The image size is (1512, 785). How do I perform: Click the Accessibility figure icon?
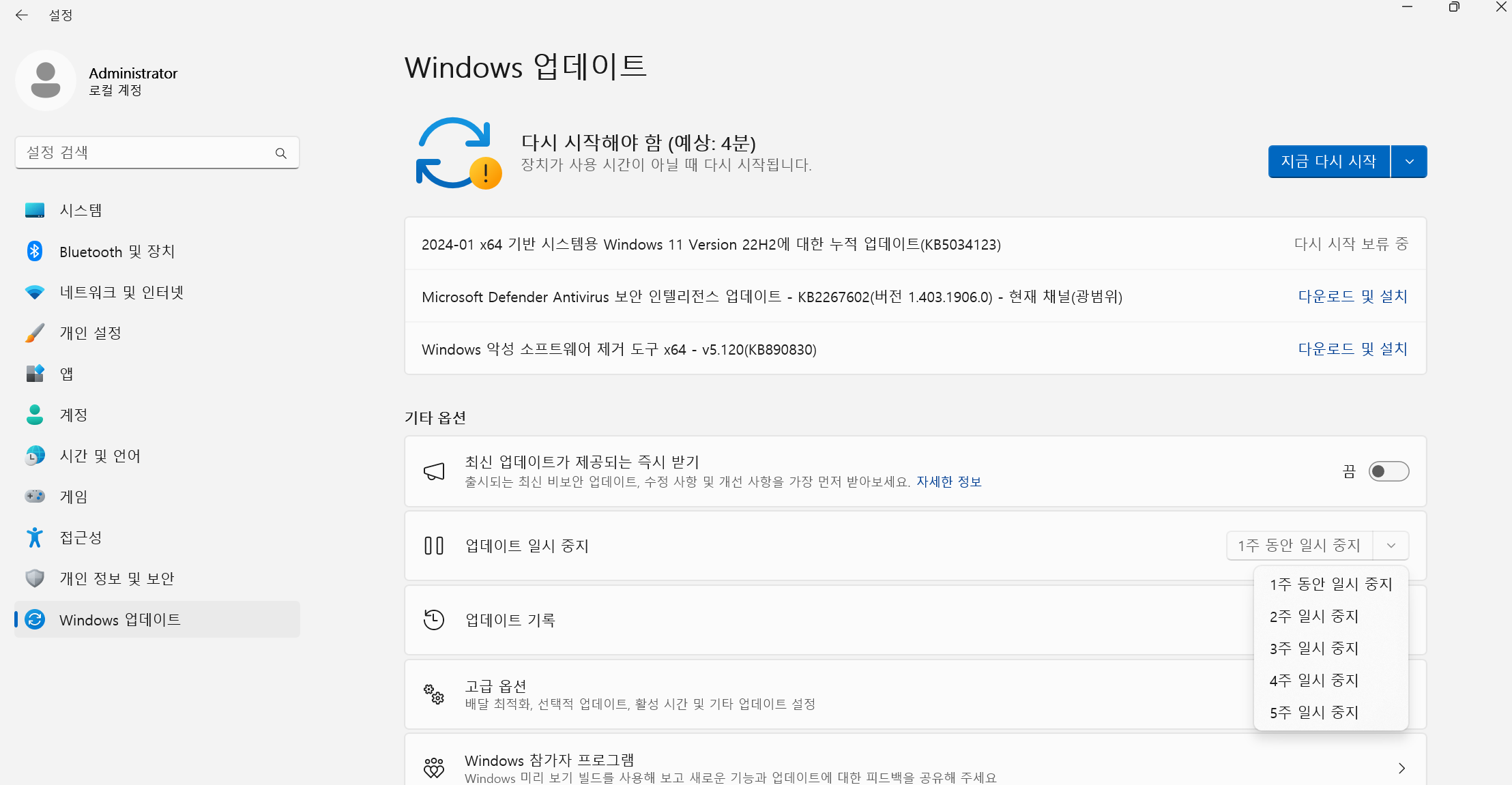[x=35, y=537]
